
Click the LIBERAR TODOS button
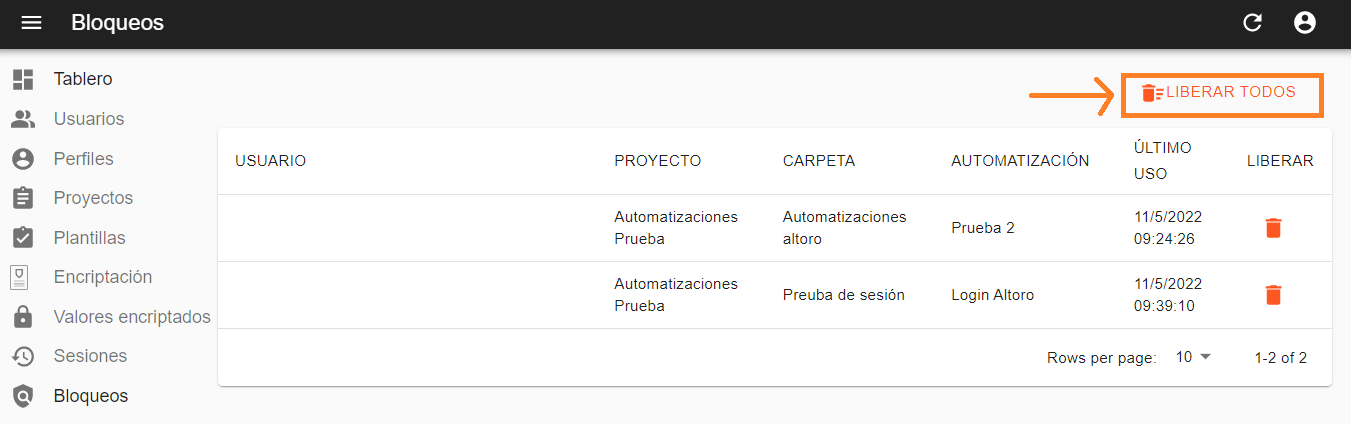pos(1222,93)
